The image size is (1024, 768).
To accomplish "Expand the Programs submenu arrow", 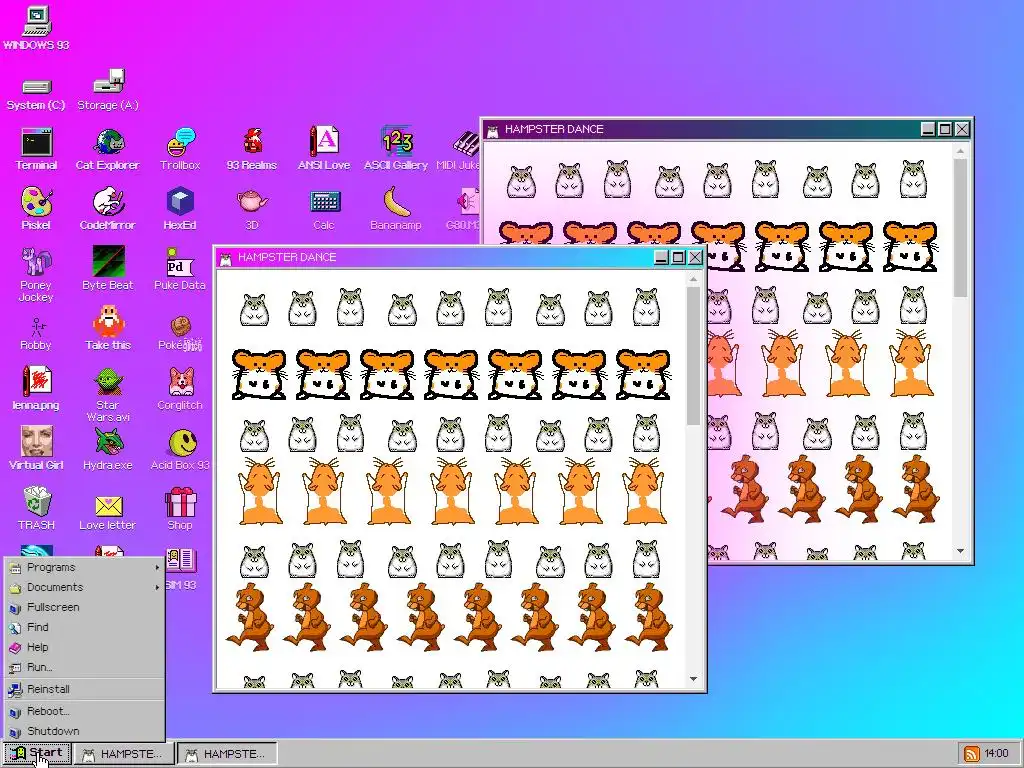I will pos(157,568).
